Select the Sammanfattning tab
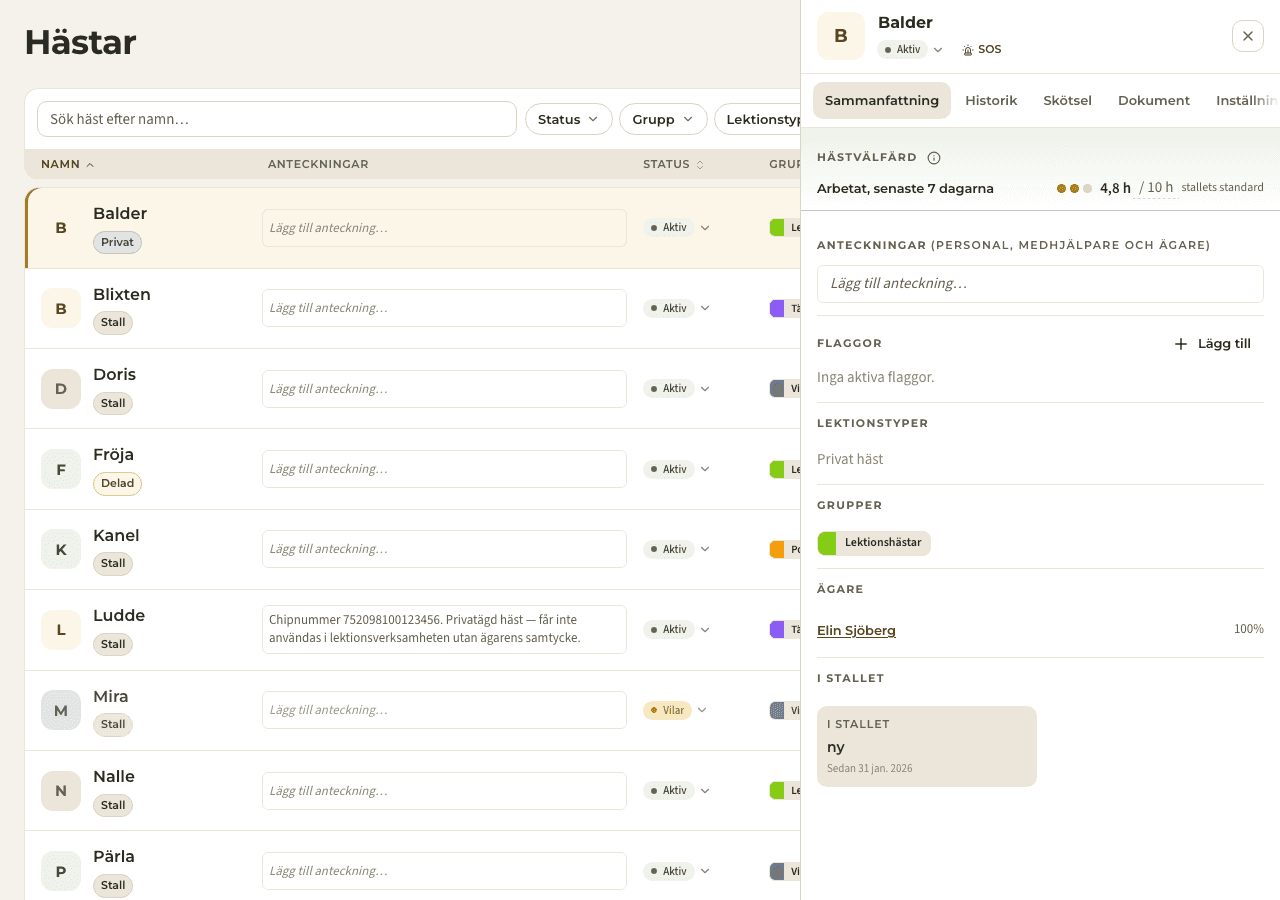The width and height of the screenshot is (1280, 900). pos(882,100)
